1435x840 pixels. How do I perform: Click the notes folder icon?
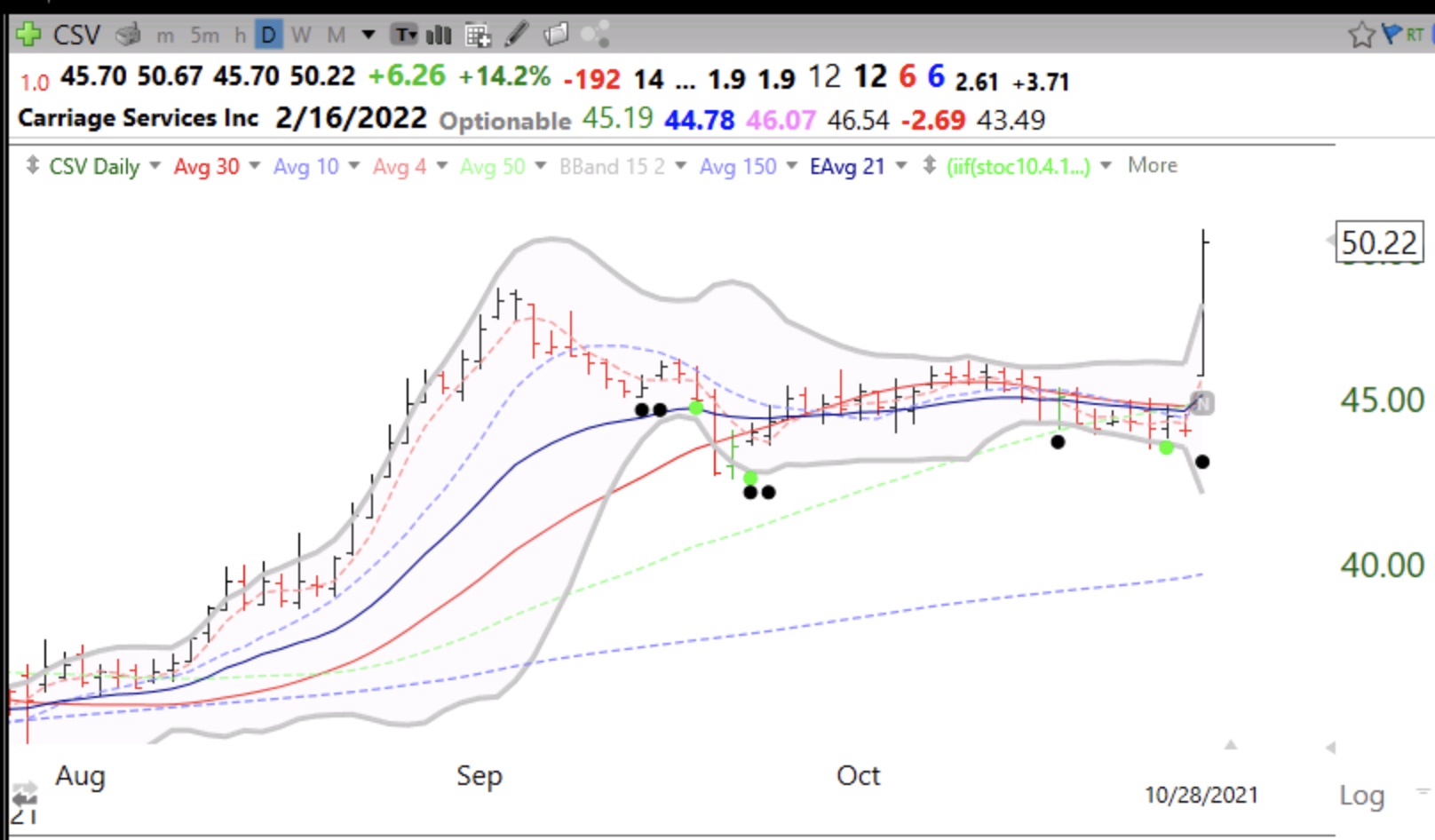(x=556, y=35)
